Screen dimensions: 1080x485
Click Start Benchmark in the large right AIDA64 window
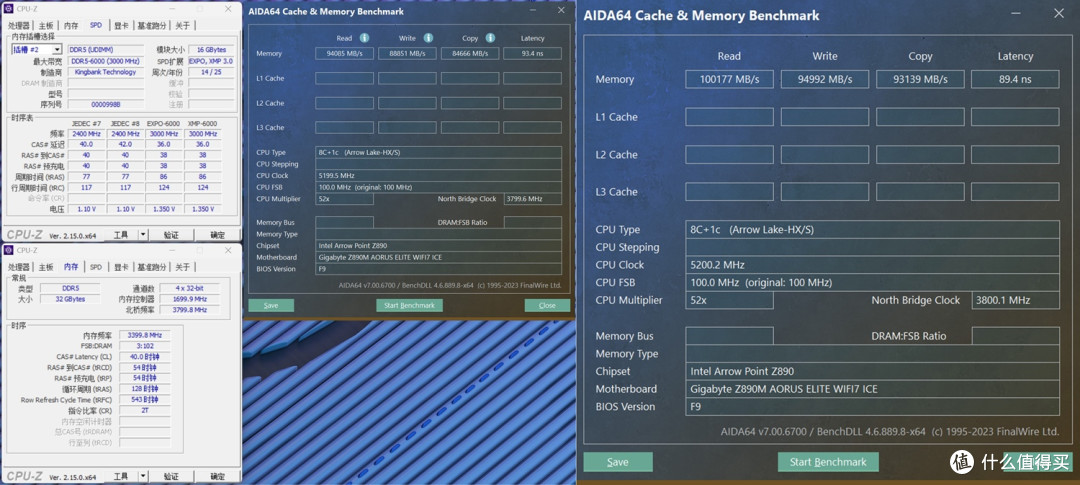tap(828, 462)
